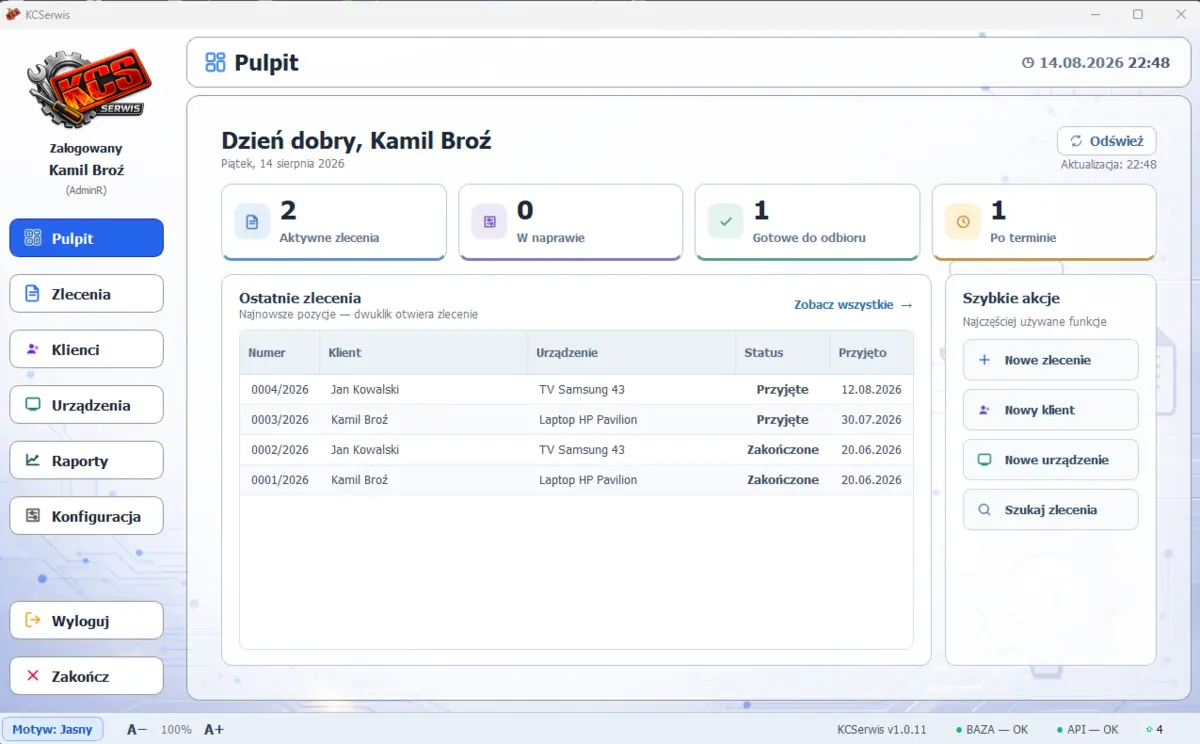
Task: Follow the Zobacz wszystkie link
Action: [x=853, y=305]
